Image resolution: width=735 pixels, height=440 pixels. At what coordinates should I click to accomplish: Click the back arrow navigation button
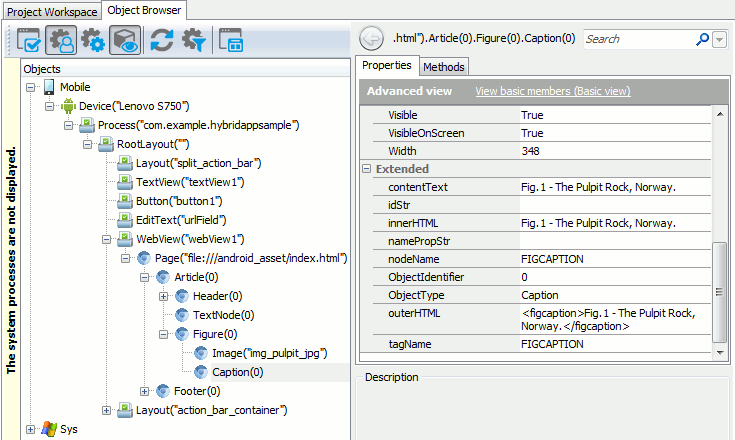click(369, 39)
